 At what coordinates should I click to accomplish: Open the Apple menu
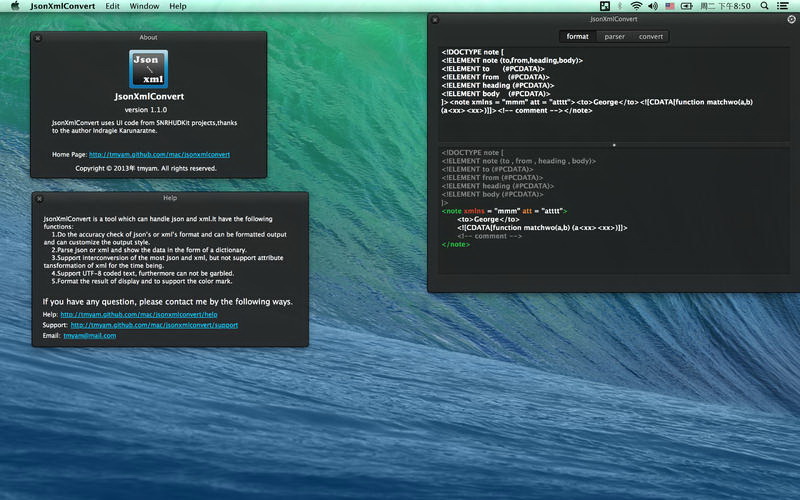pos(14,6)
